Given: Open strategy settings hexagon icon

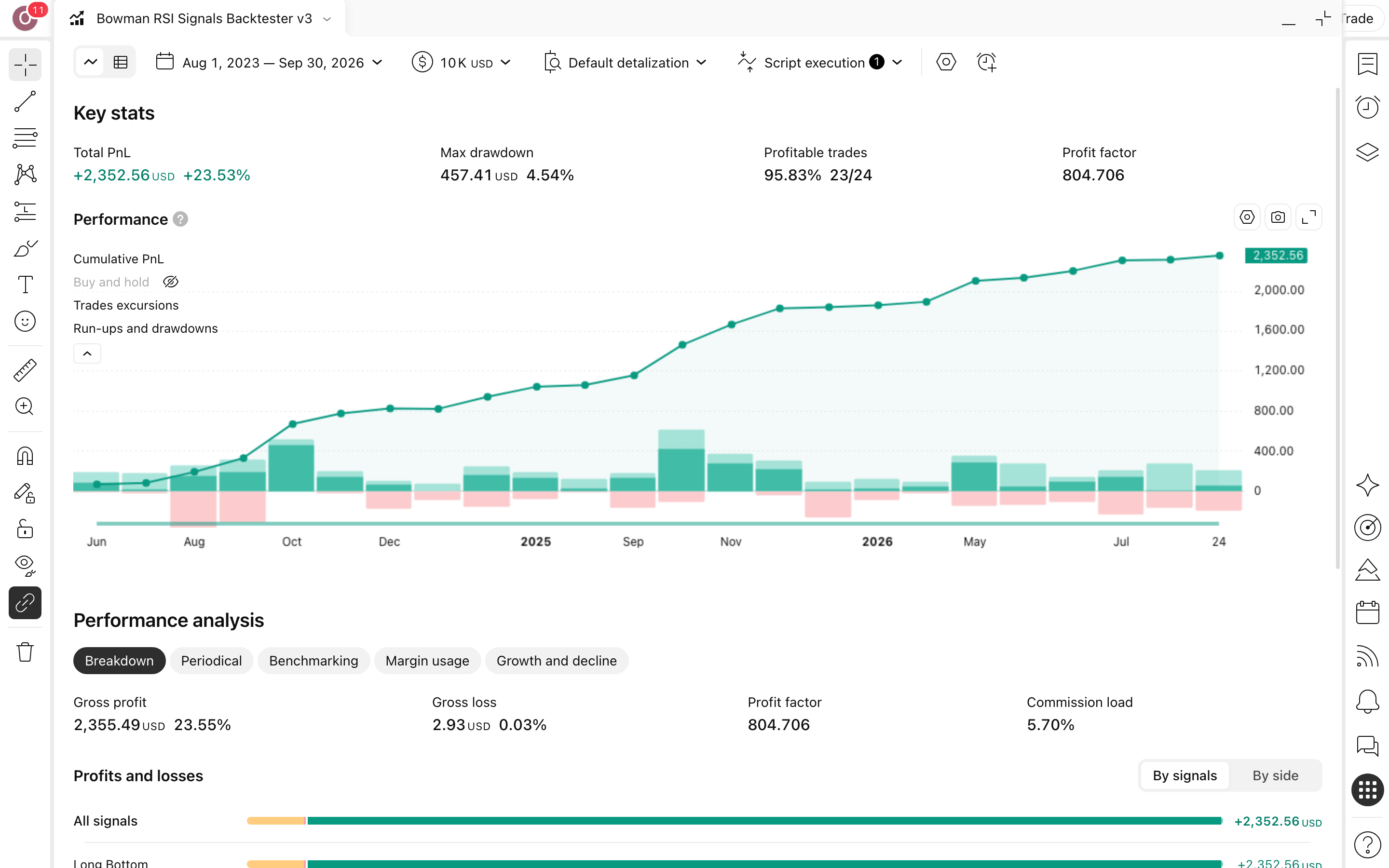Looking at the screenshot, I should pyautogui.click(x=946, y=62).
